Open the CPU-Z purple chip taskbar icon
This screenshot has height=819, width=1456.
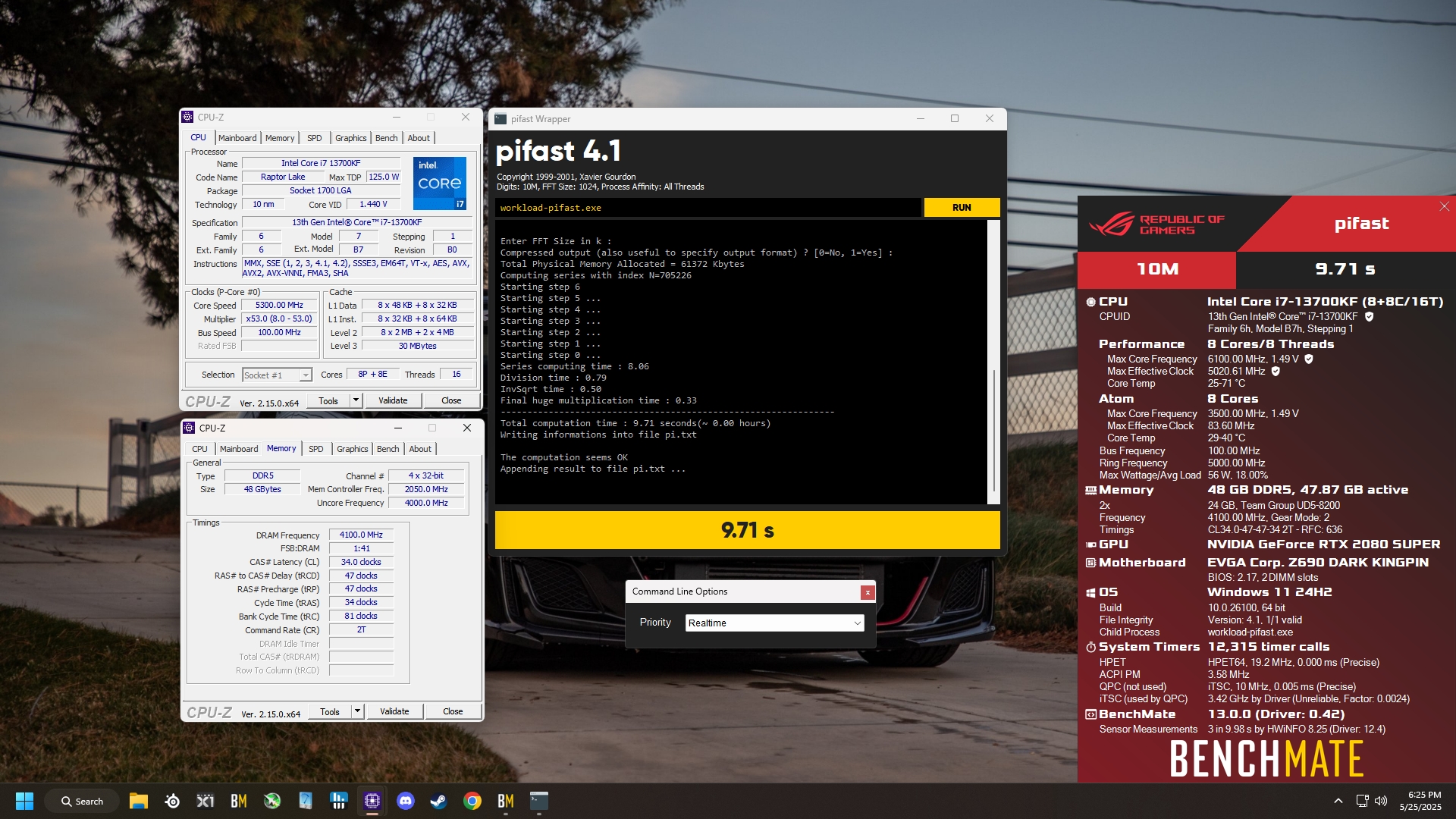click(372, 801)
